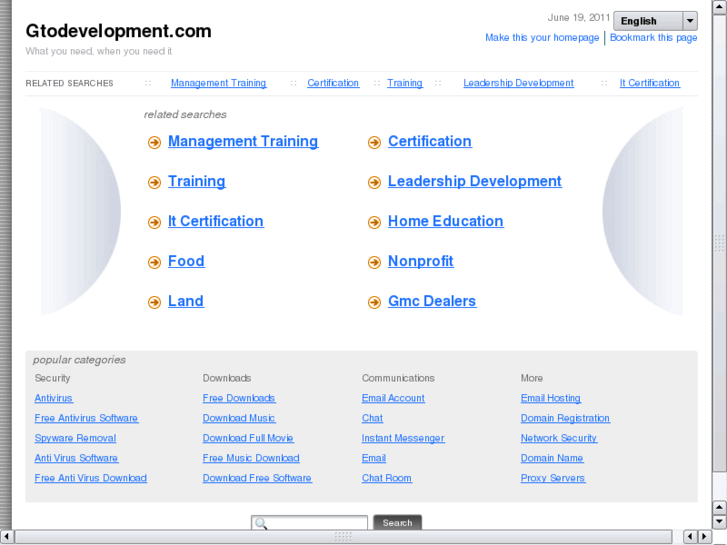The height and width of the screenshot is (545, 727).
Task: Click the arrow icon beside Certification
Action: pos(374,142)
